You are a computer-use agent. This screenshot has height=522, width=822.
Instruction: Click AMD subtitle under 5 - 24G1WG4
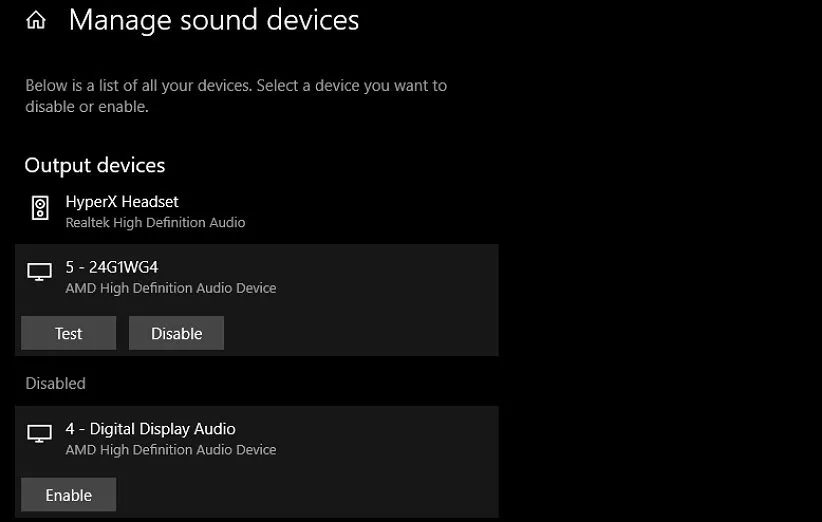170,288
